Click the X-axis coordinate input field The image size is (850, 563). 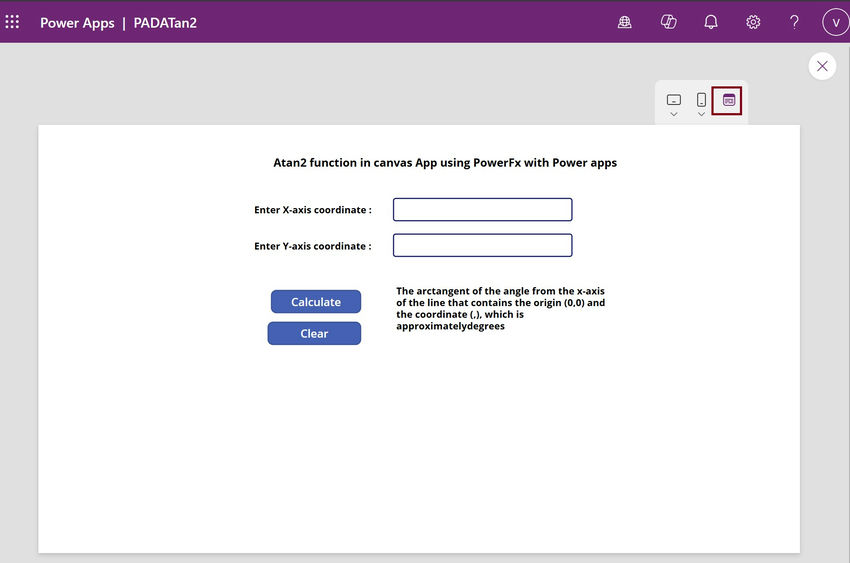pyautogui.click(x=482, y=210)
